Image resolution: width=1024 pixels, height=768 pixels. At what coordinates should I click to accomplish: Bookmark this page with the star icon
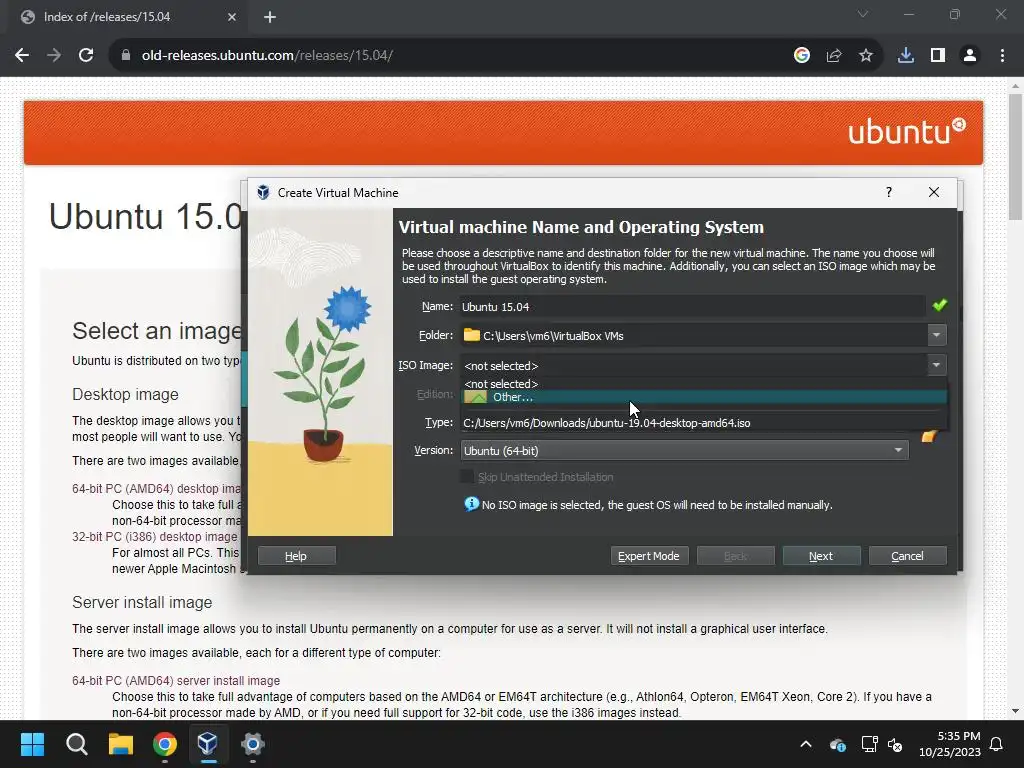[866, 56]
